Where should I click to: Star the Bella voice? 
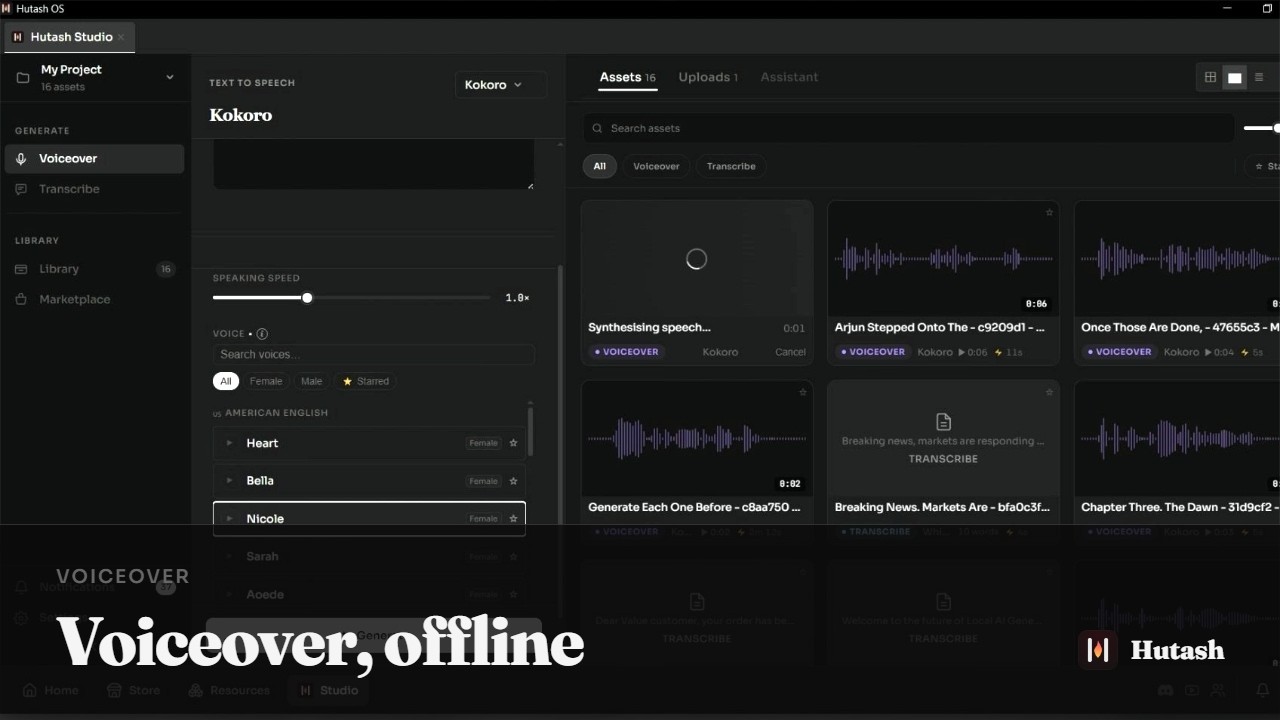click(x=513, y=481)
